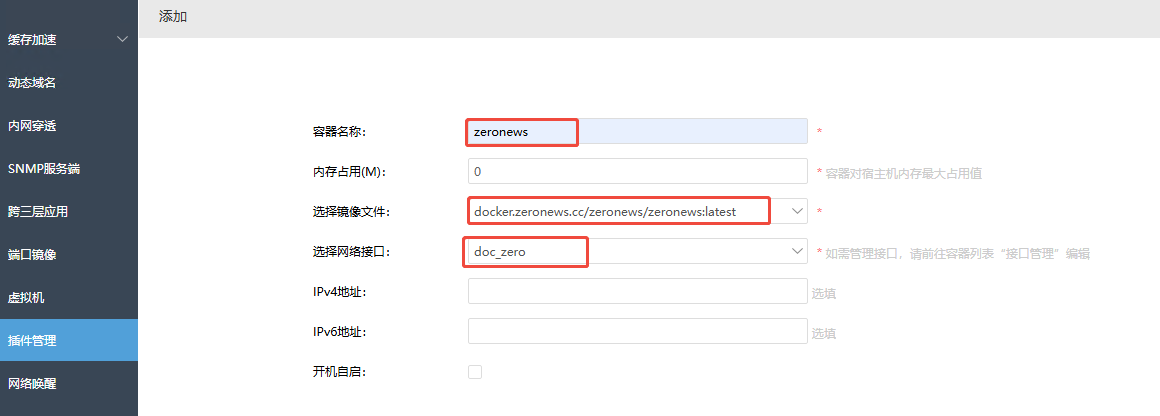
Task: Click into the IPv4地址 input field
Action: tap(638, 291)
